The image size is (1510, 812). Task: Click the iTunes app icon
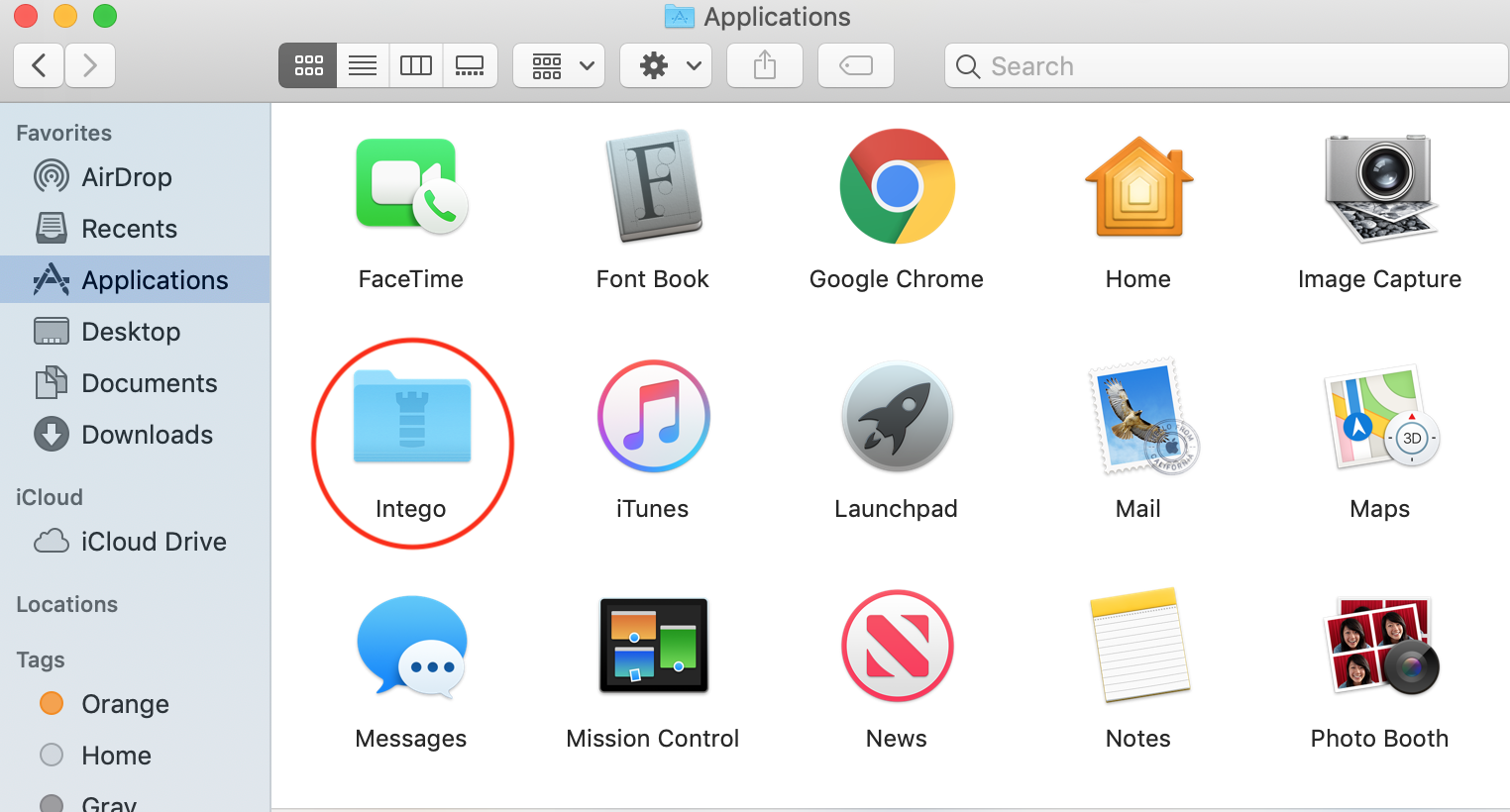point(653,416)
